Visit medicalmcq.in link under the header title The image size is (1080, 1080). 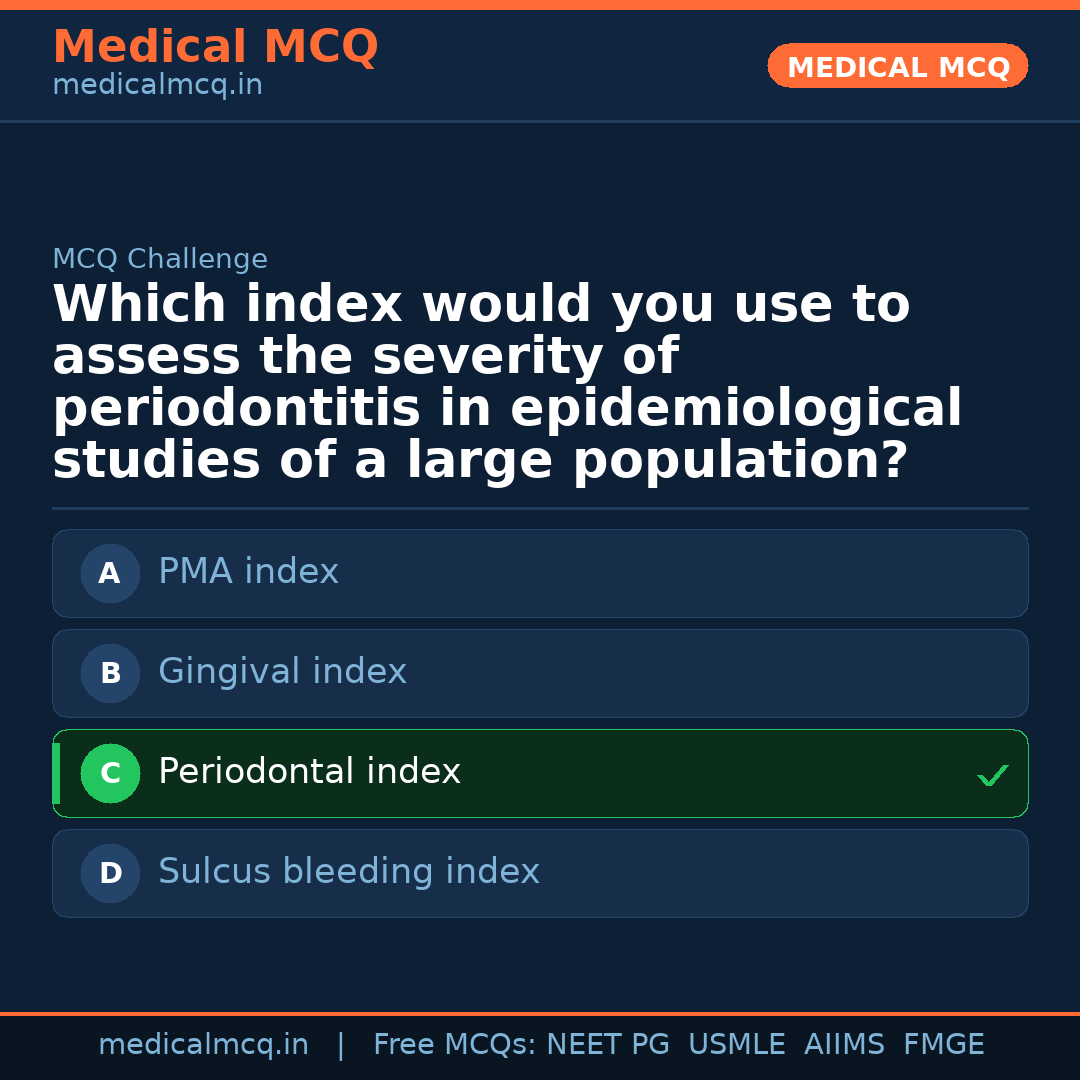(x=157, y=86)
